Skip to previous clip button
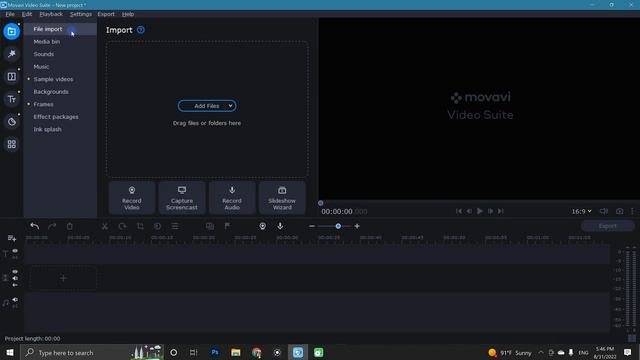640x360 pixels. click(x=459, y=211)
